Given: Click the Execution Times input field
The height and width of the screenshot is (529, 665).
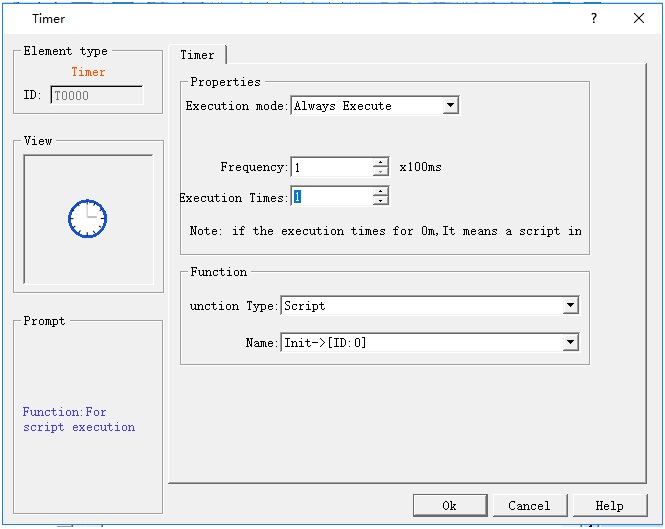Looking at the screenshot, I should point(331,198).
